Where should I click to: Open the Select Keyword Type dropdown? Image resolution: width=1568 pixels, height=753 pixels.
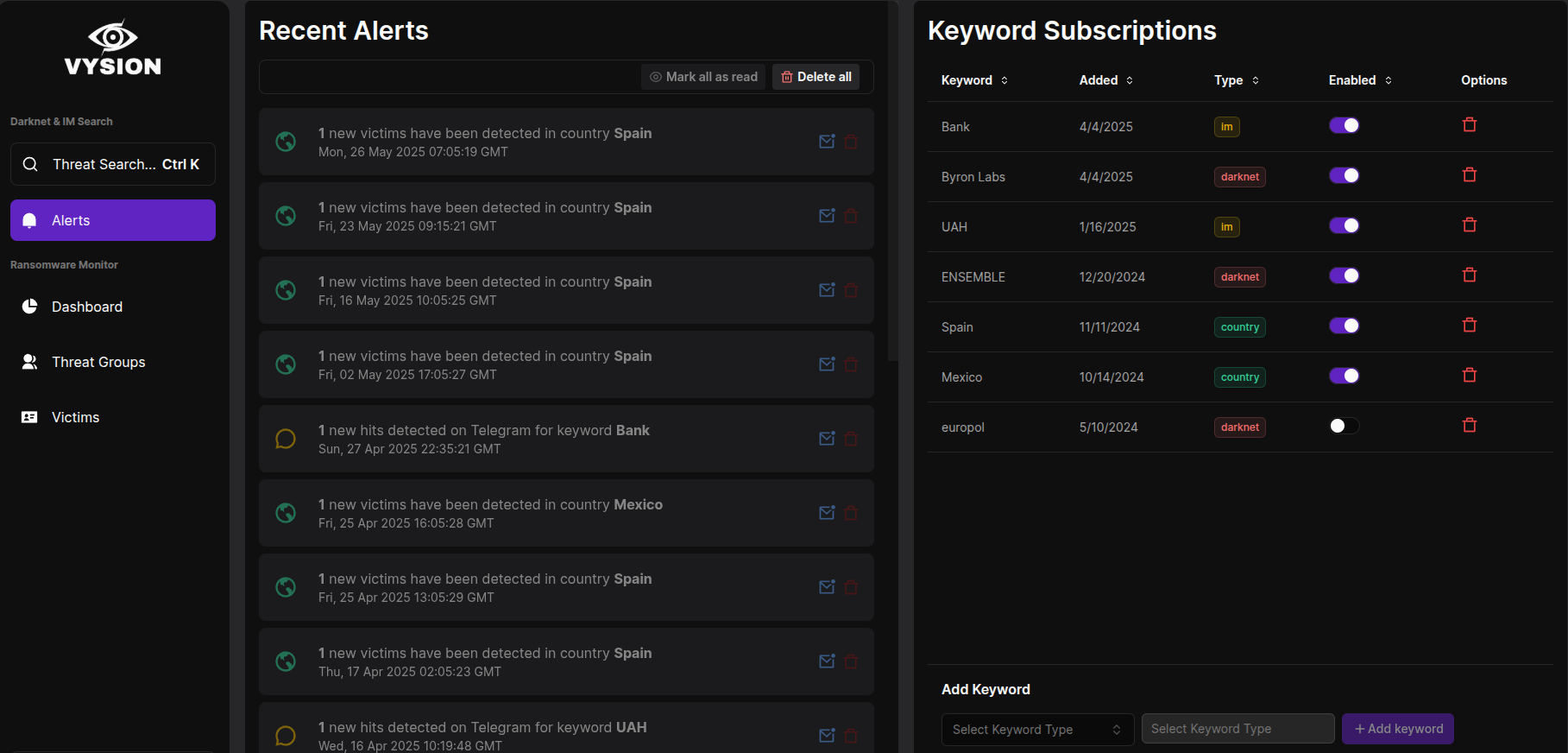[x=1036, y=729]
